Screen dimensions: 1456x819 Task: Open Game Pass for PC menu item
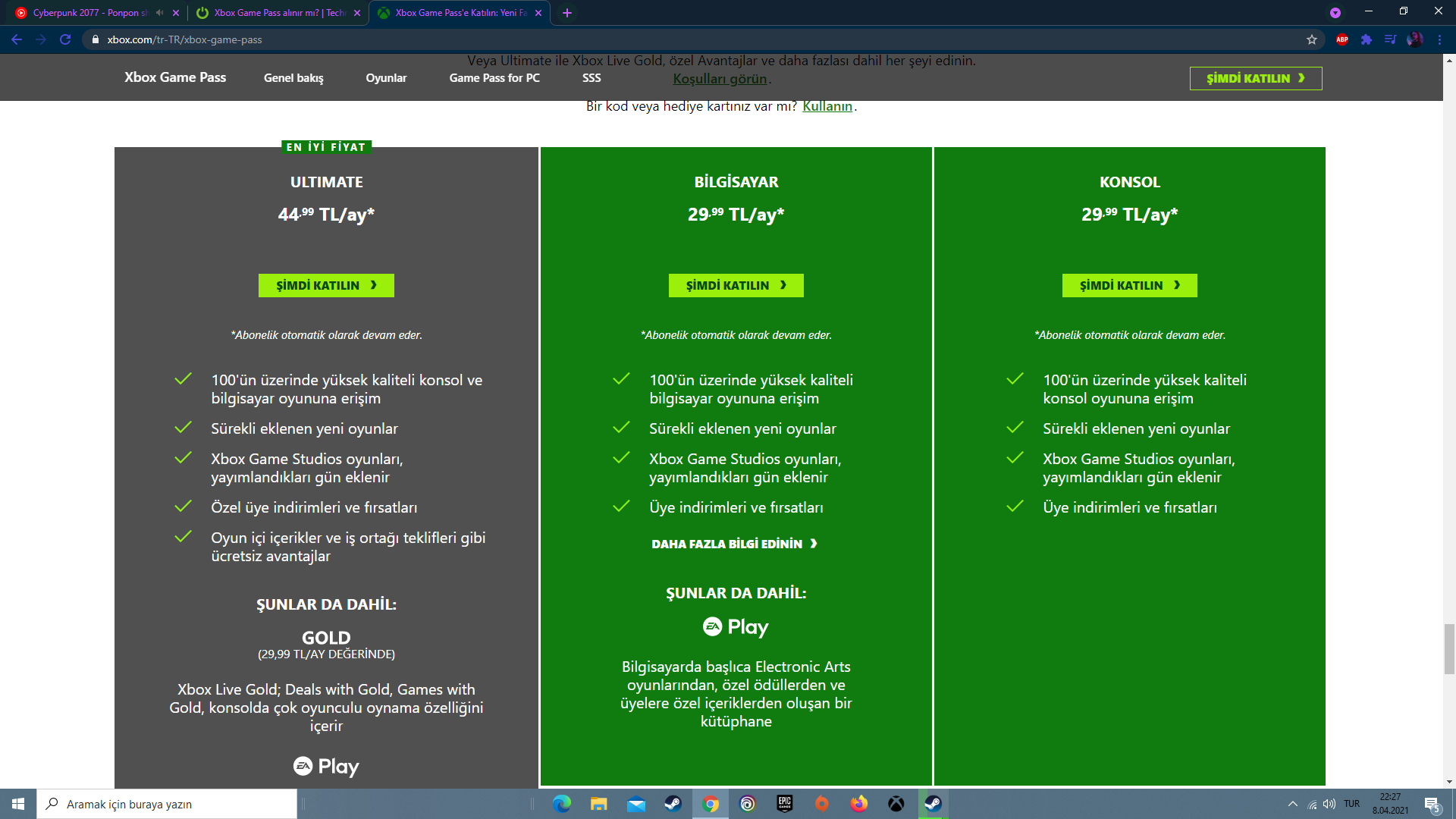pos(494,78)
